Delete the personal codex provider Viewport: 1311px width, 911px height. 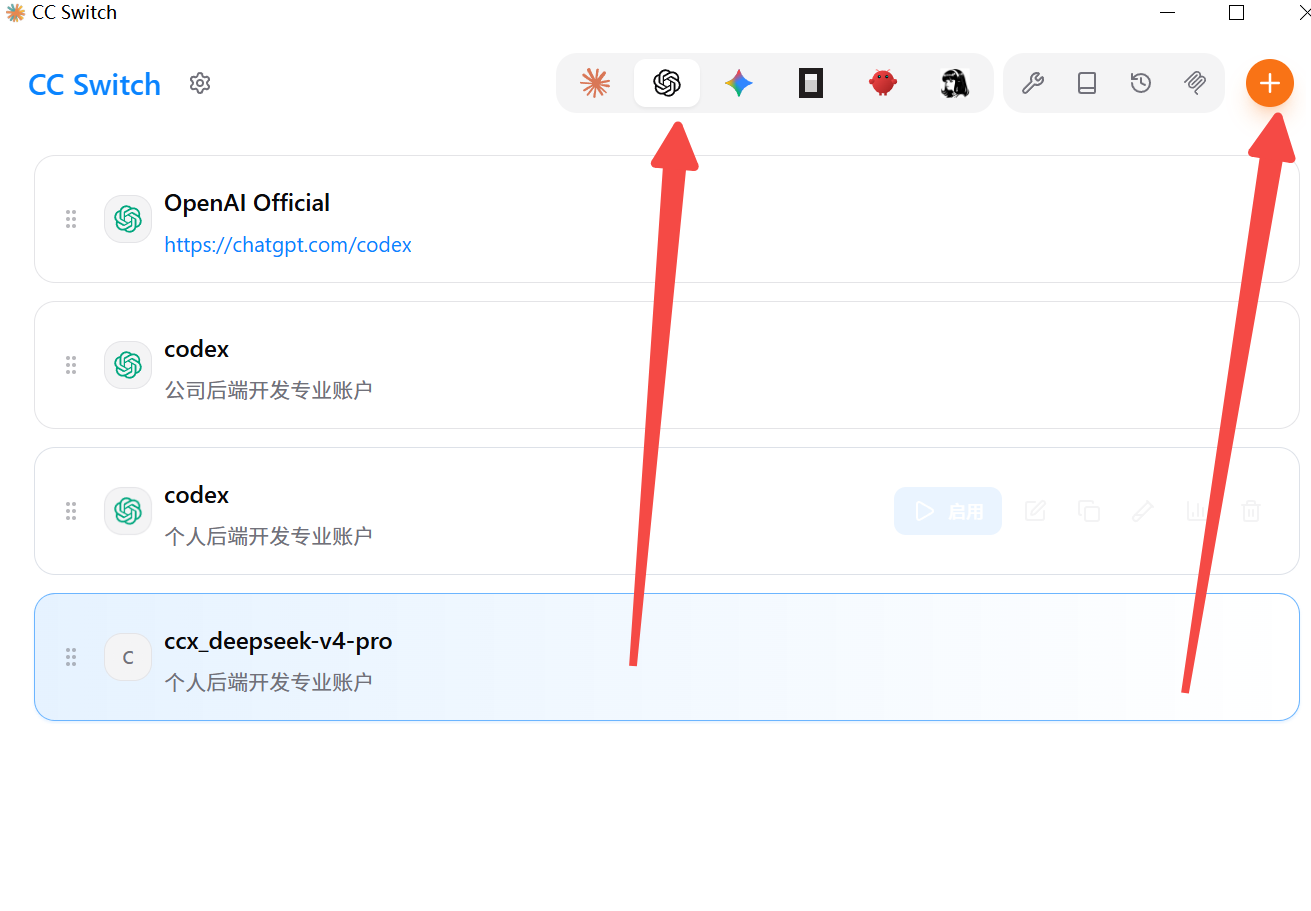1251,511
